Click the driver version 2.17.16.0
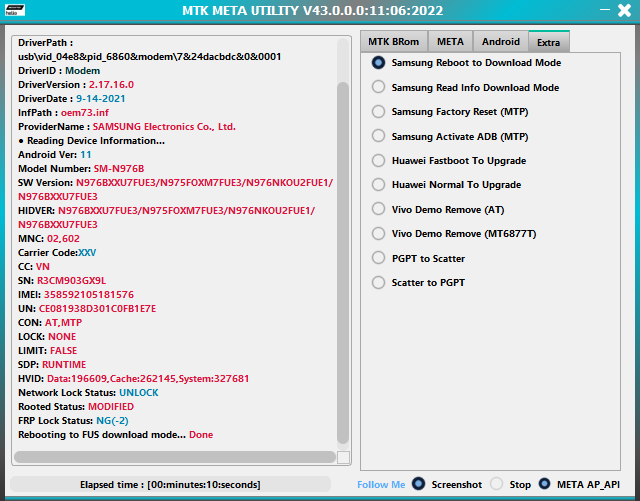640x501 pixels. pyautogui.click(x=111, y=85)
